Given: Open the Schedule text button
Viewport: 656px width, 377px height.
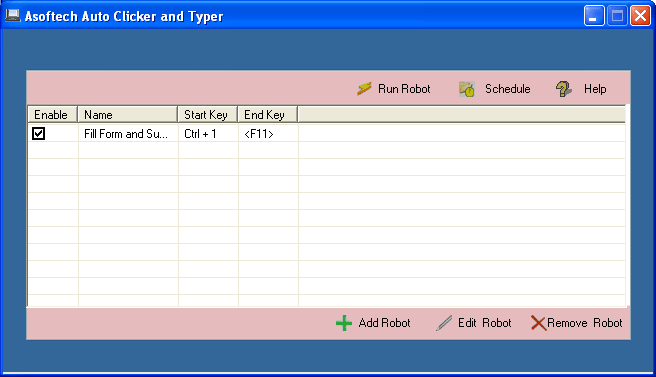Looking at the screenshot, I should pos(507,89).
